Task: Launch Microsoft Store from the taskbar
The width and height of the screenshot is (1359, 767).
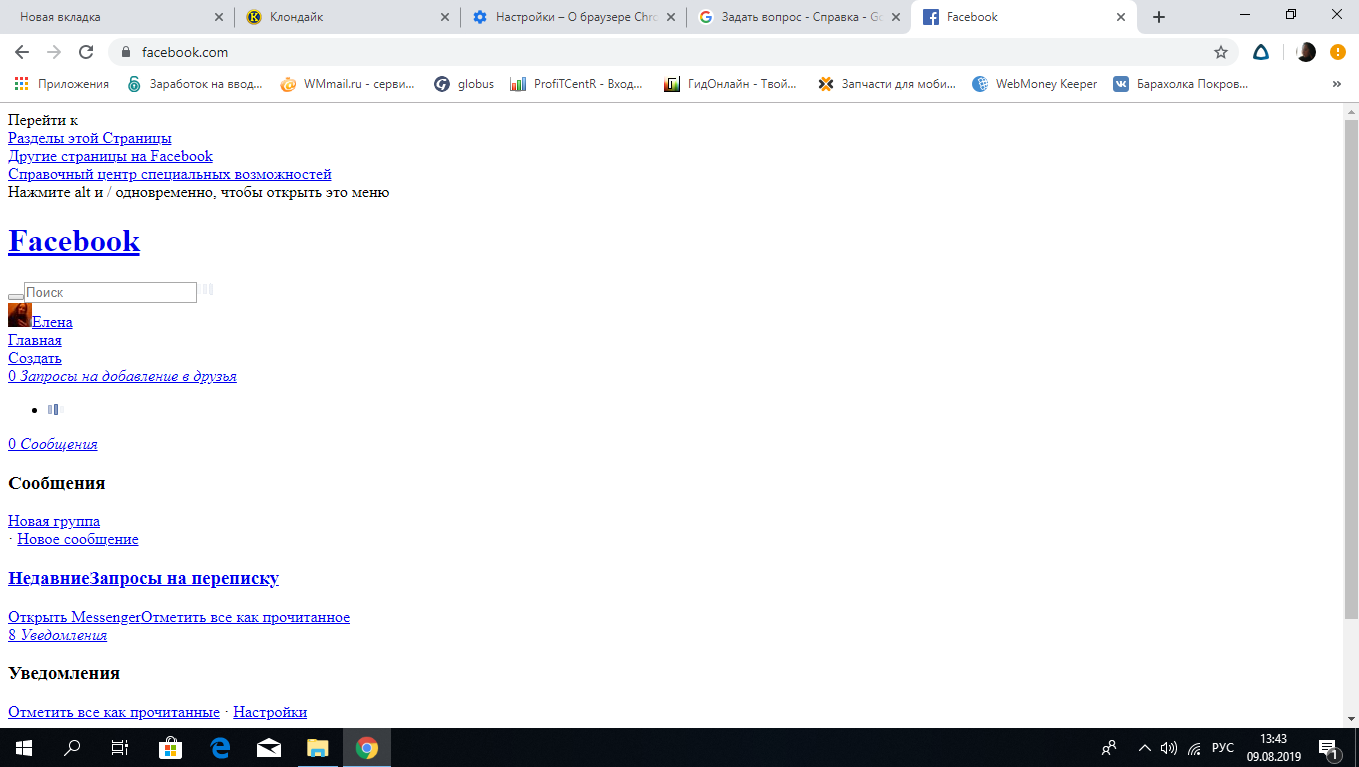Action: click(x=171, y=747)
